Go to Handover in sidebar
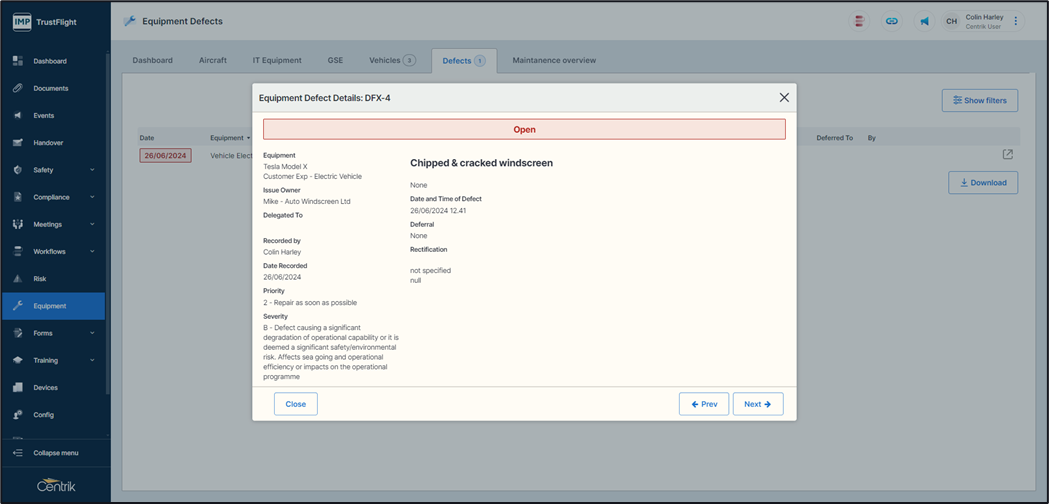The height and width of the screenshot is (504, 1049). 48,143
